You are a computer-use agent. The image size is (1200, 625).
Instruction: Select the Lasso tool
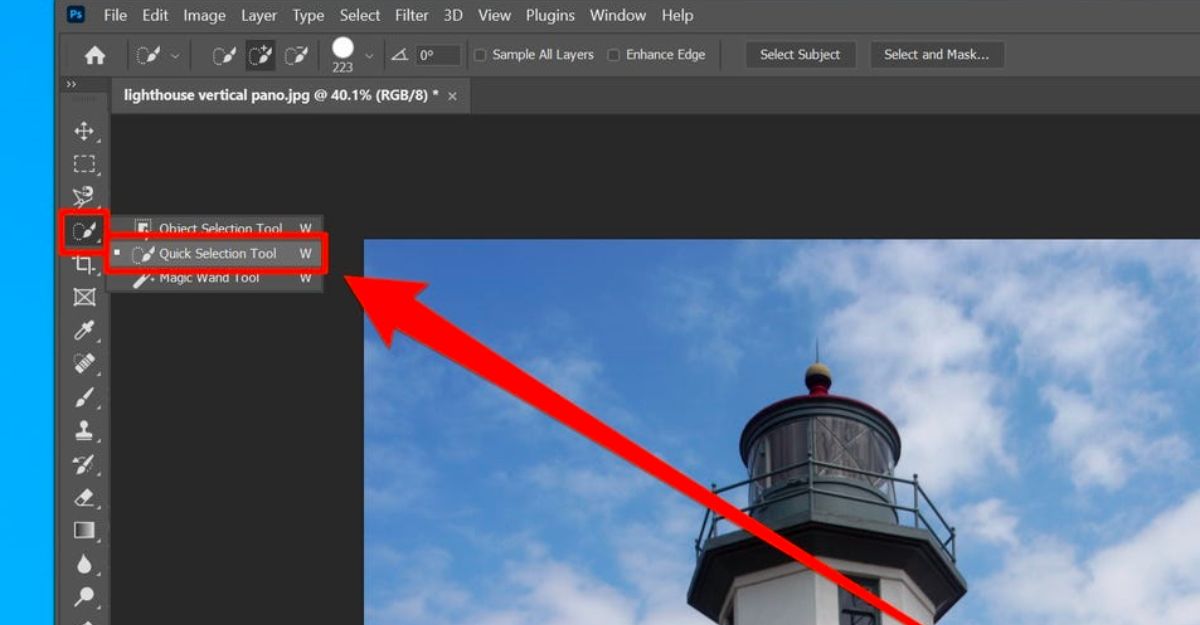(84, 197)
